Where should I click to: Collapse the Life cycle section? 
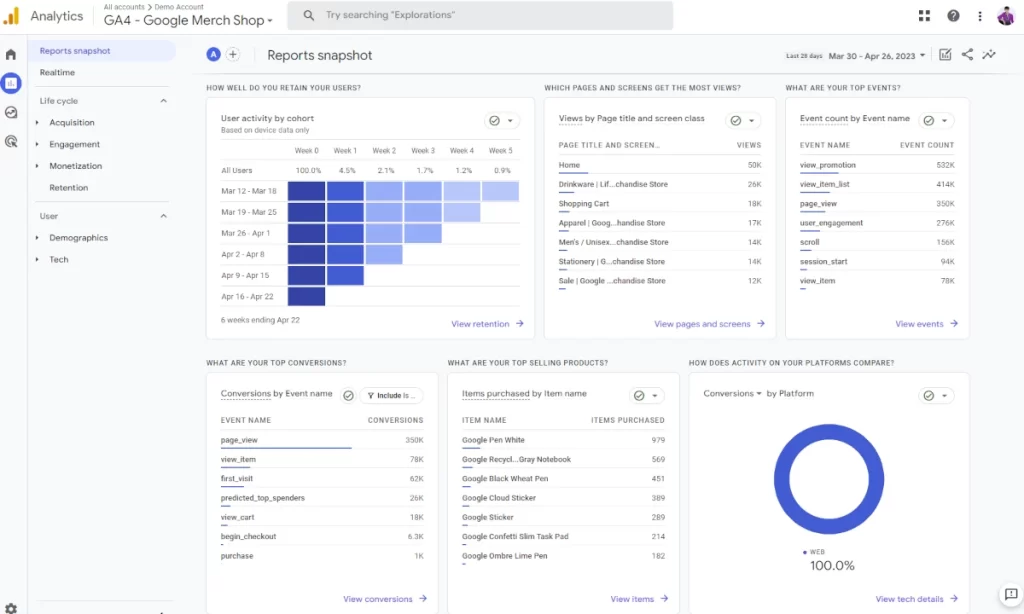(163, 101)
